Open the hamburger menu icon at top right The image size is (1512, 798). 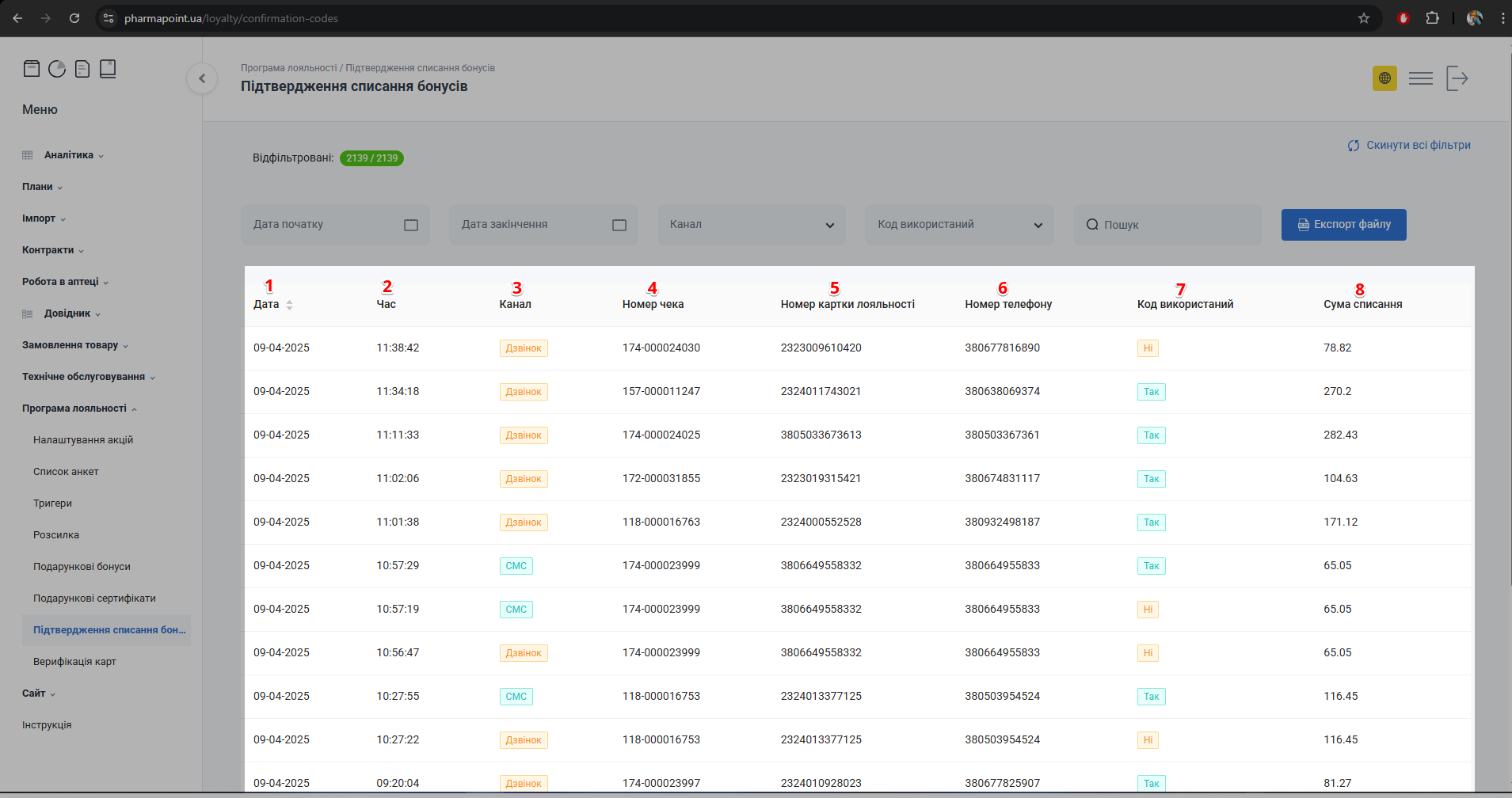click(1420, 78)
